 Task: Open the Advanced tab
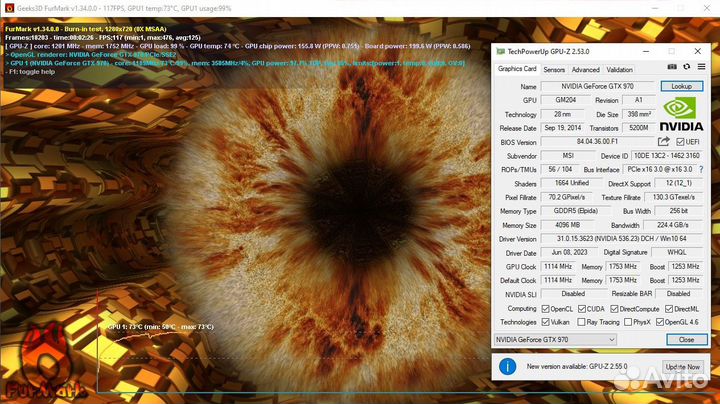(x=585, y=70)
